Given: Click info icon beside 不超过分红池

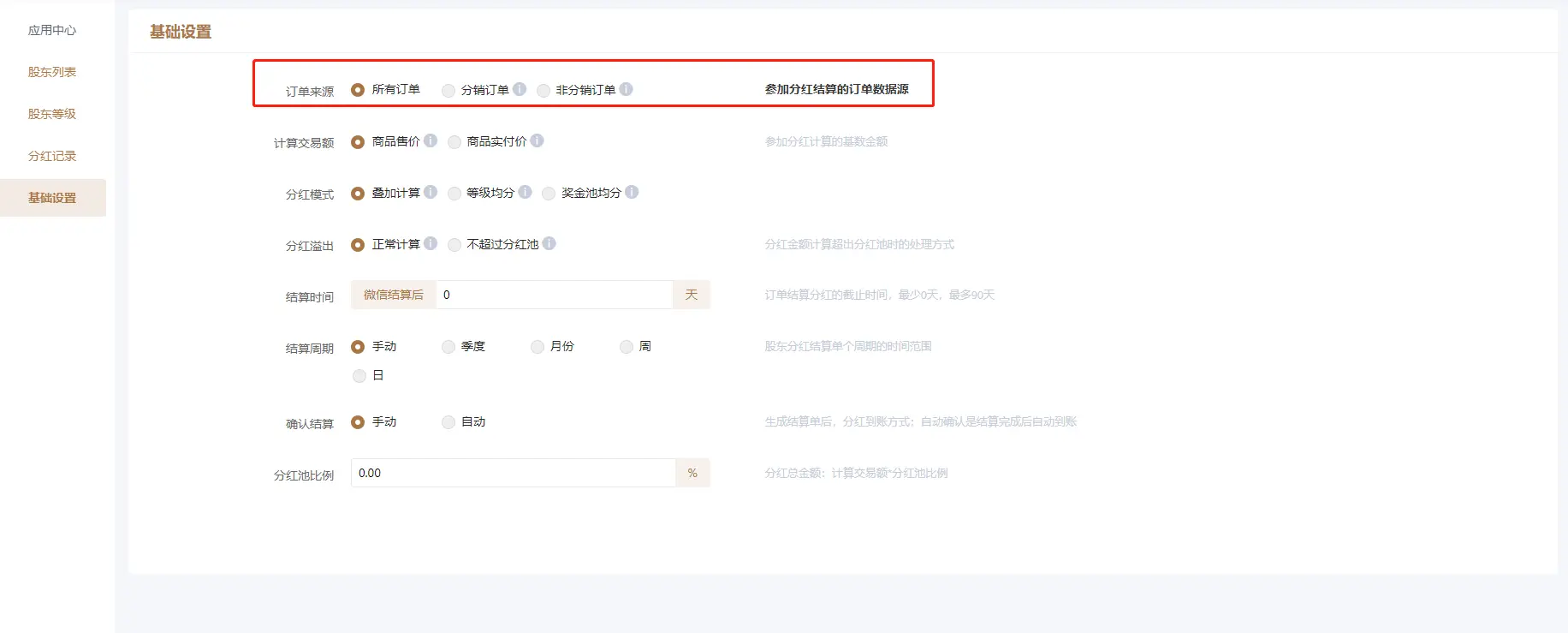Looking at the screenshot, I should 549,243.
